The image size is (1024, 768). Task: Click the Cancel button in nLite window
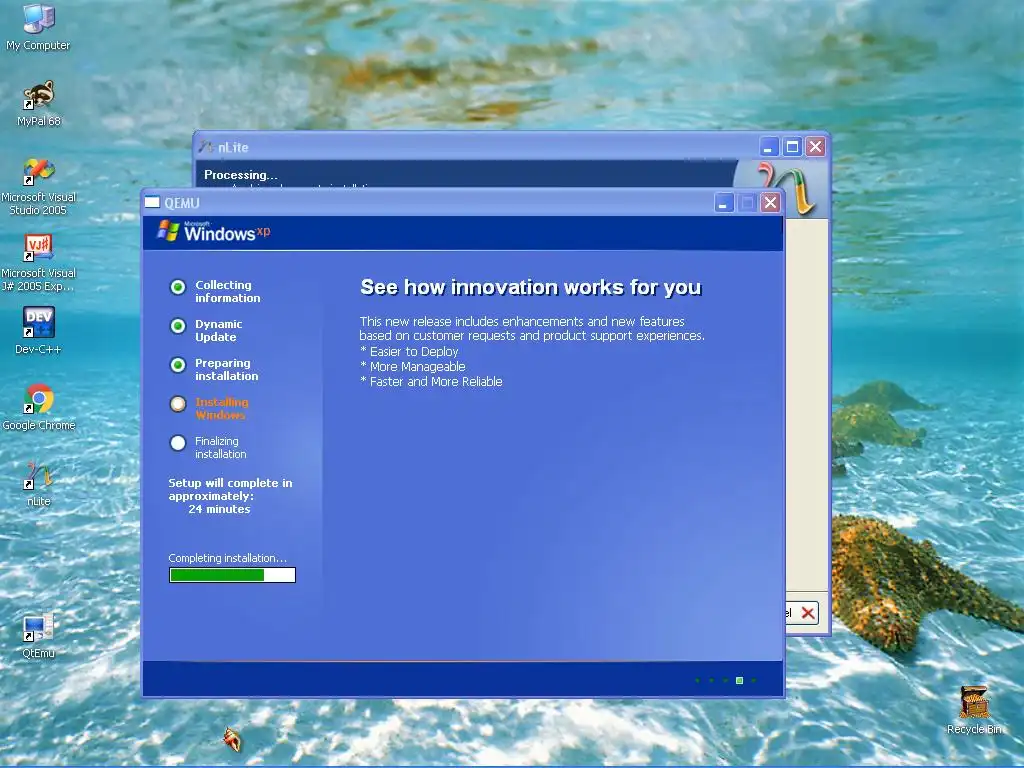click(801, 613)
